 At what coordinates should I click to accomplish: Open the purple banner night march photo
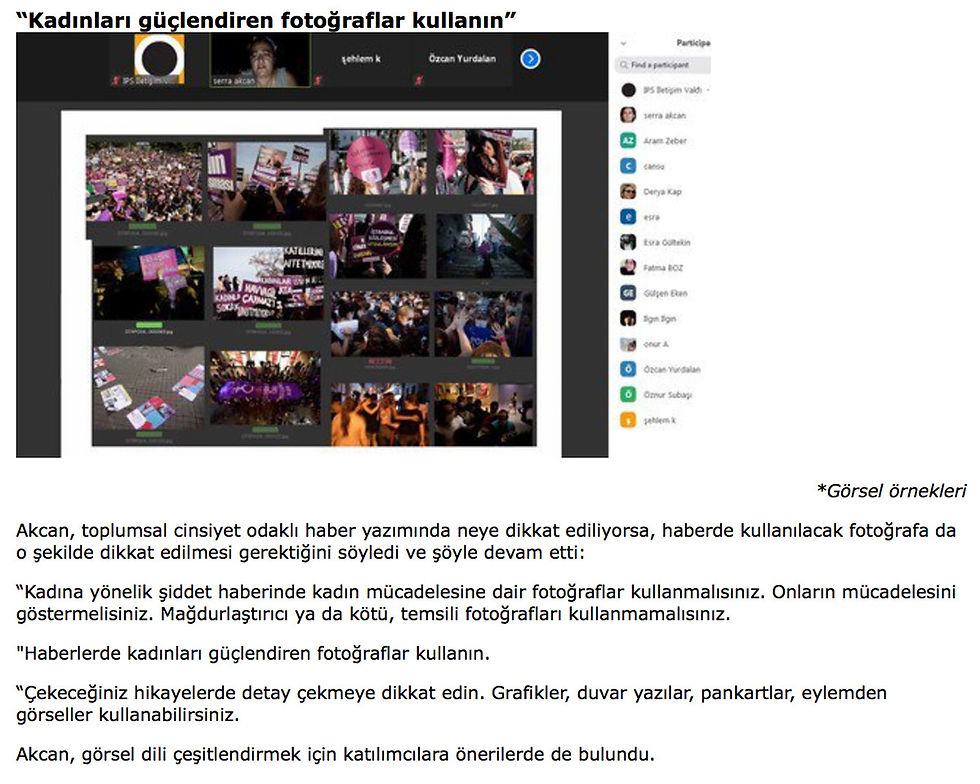pos(265,388)
